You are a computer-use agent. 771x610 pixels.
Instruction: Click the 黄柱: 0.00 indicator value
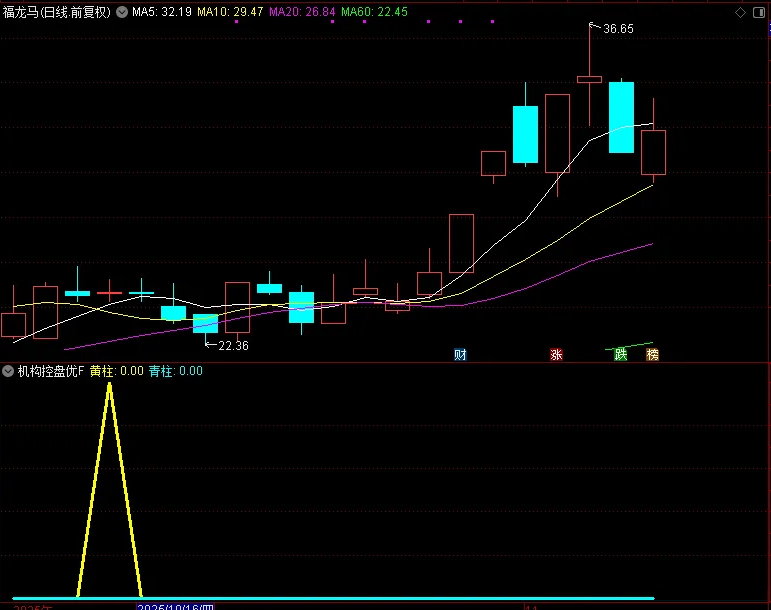pyautogui.click(x=116, y=371)
